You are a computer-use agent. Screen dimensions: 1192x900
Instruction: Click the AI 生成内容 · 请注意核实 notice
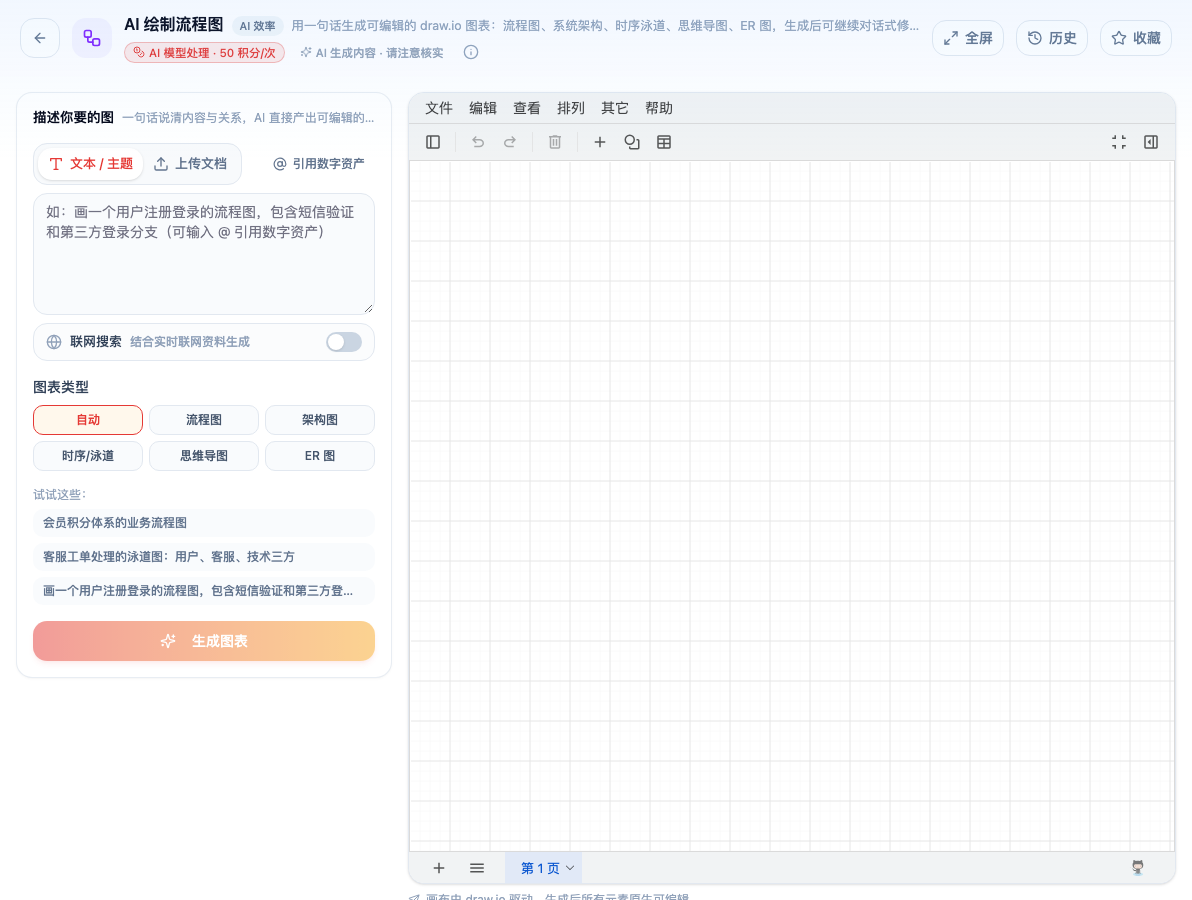pos(372,52)
